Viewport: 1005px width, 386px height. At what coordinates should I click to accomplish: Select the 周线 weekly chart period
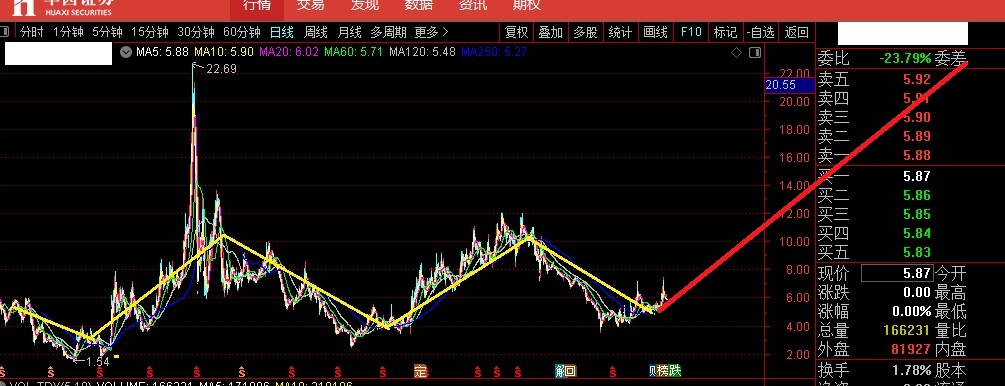coord(316,32)
